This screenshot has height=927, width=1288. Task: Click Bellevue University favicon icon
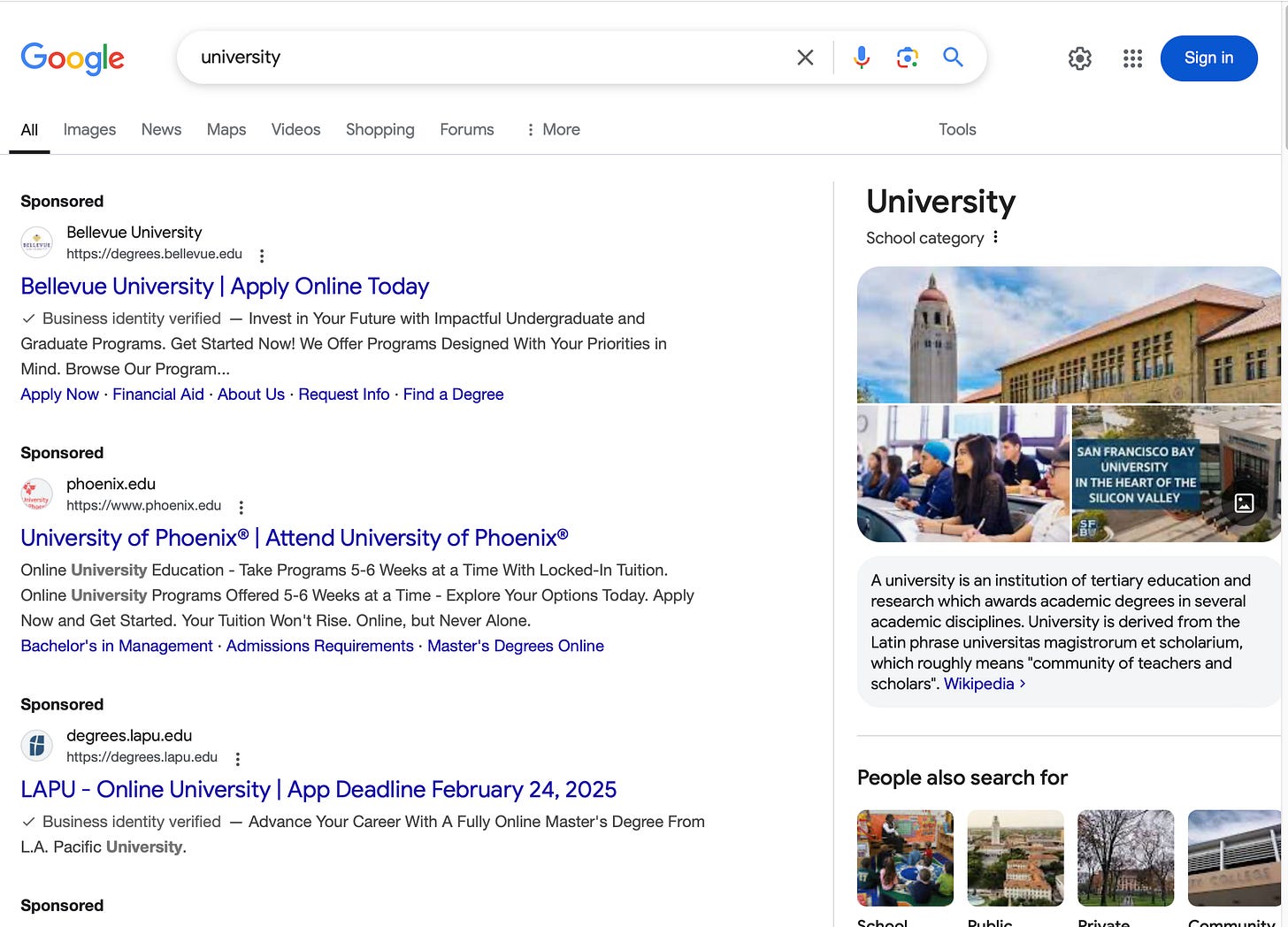pyautogui.click(x=37, y=242)
